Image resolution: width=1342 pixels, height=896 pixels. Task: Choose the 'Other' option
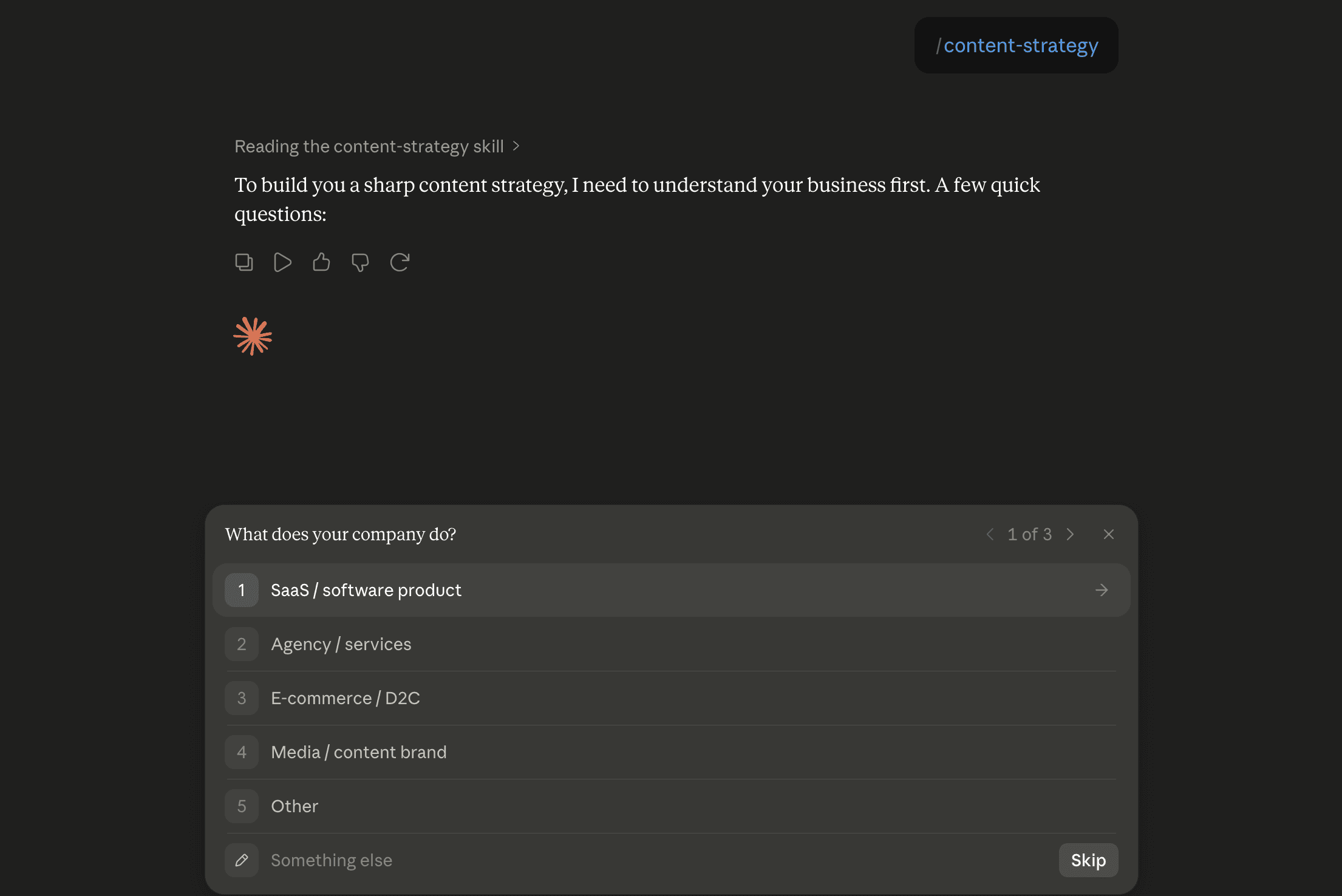point(671,806)
